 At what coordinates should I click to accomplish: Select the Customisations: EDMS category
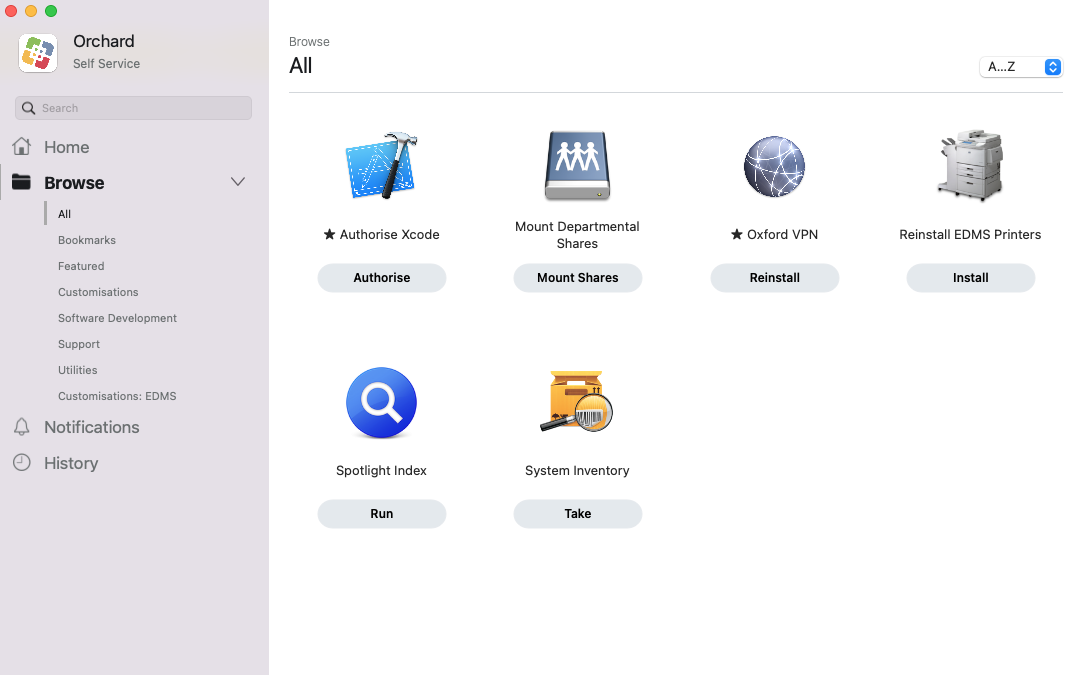[x=117, y=396]
